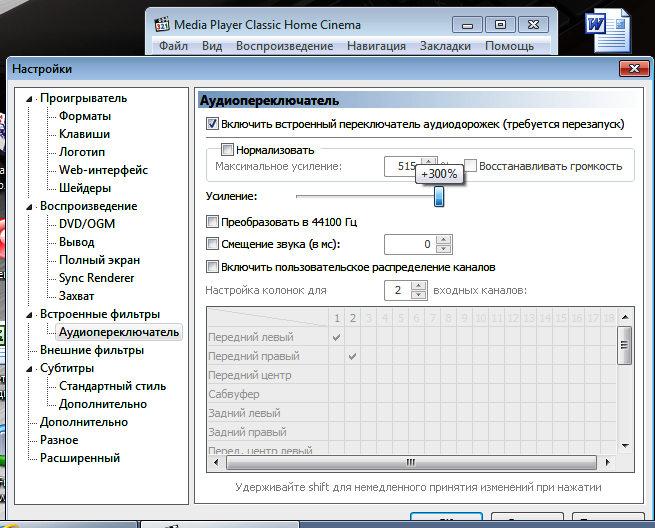Screen dimensions: 655x528
Task: Select Дополнительно under Субтитры
Action: (x=103, y=404)
